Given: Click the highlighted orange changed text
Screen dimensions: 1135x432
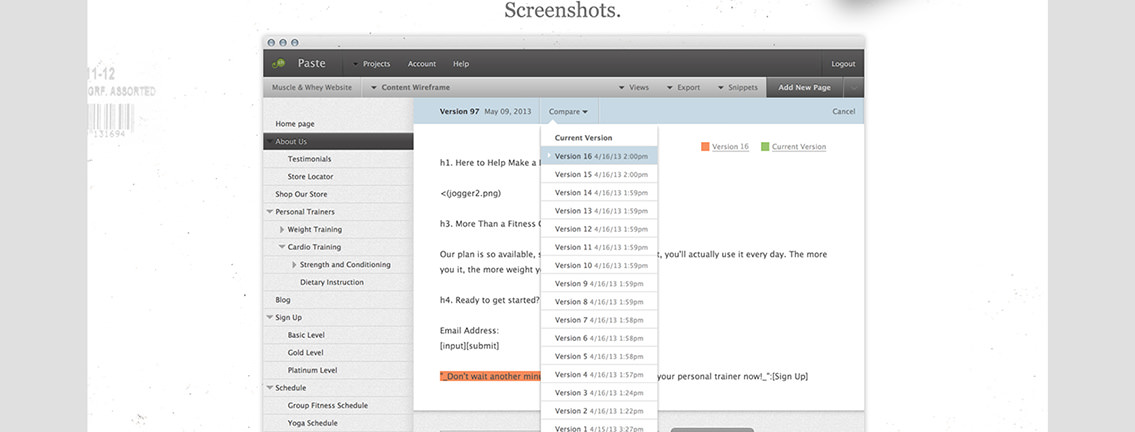Looking at the screenshot, I should point(490,376).
